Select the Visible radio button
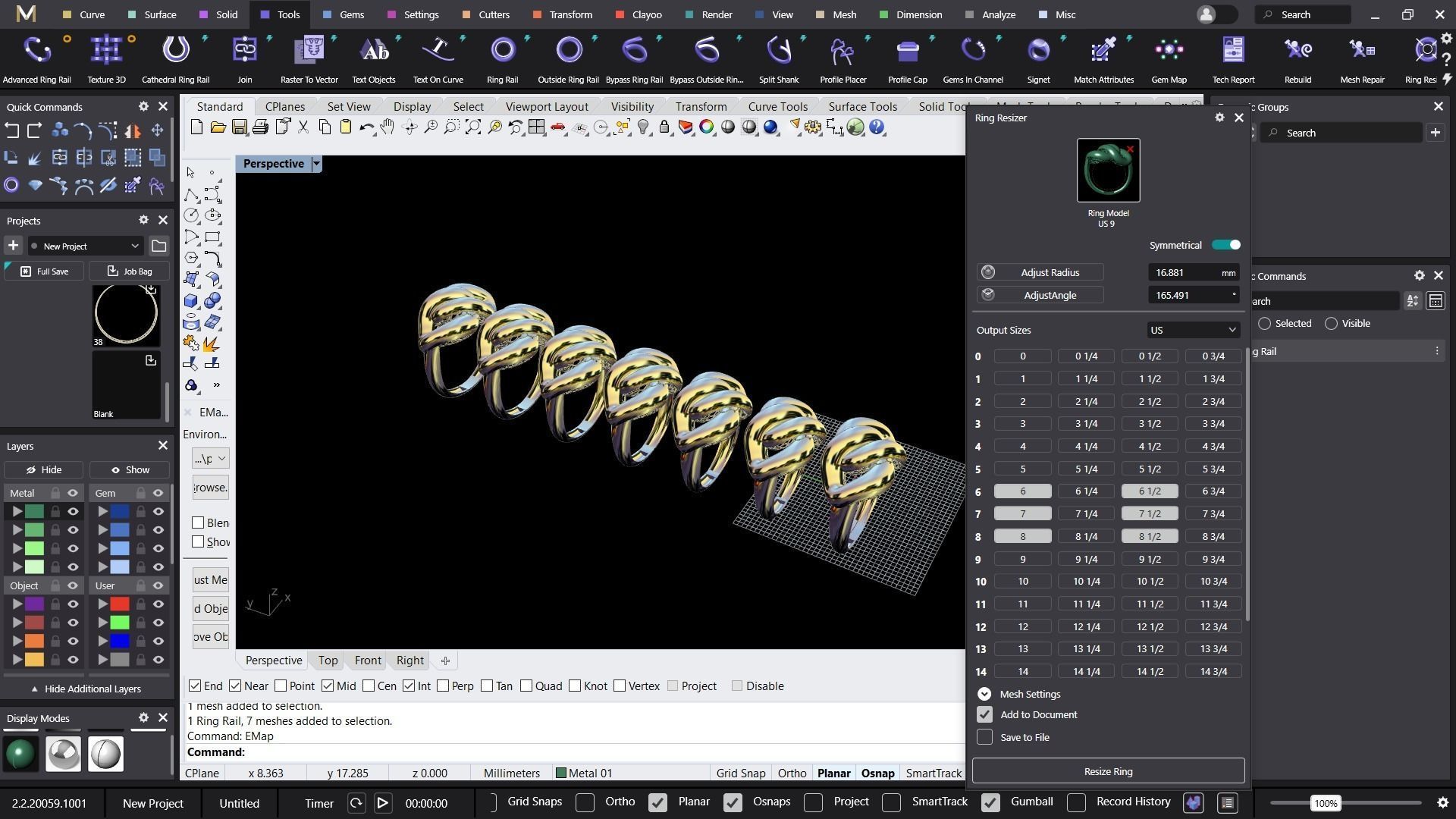 pos(1331,324)
